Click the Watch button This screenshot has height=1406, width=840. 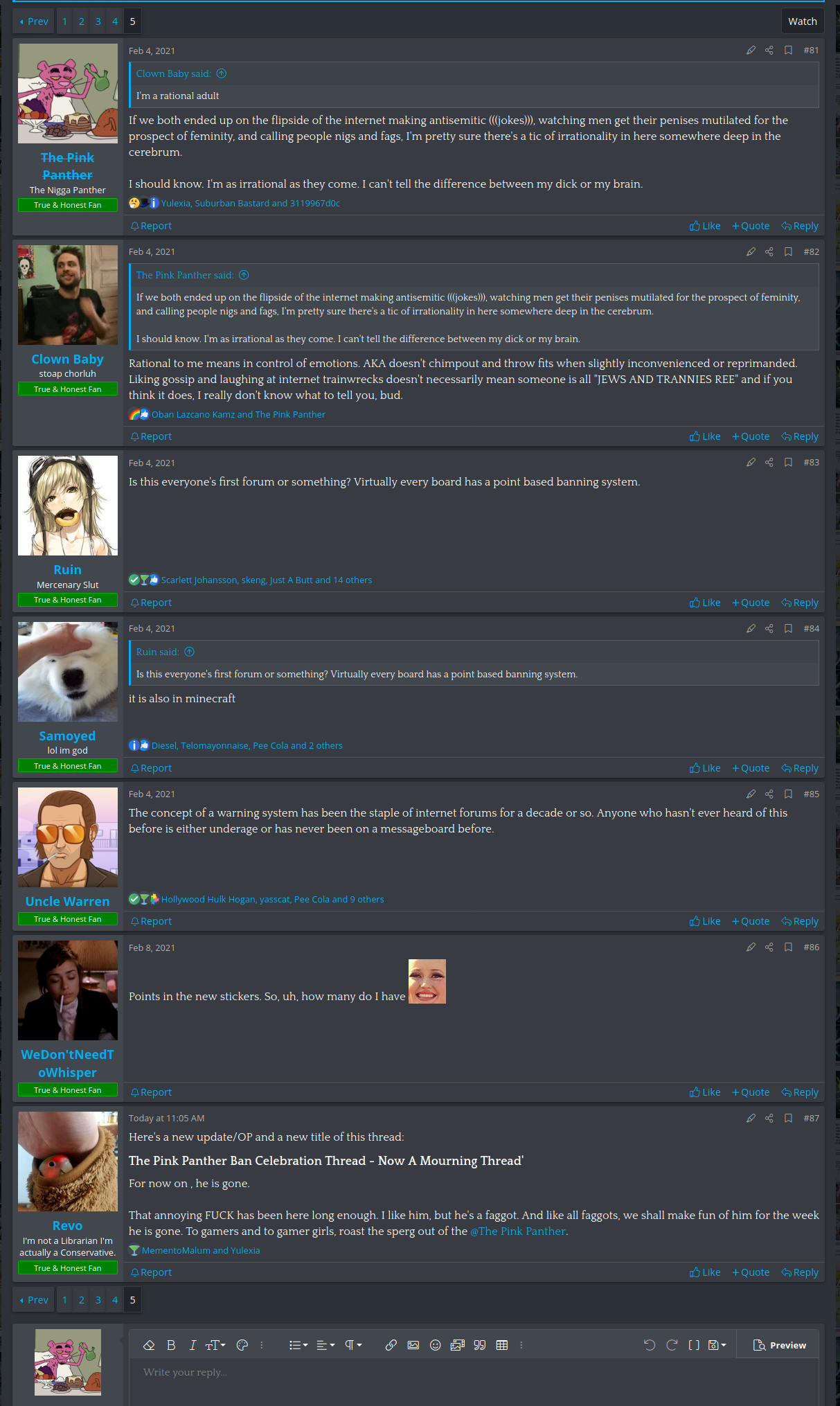tap(803, 21)
